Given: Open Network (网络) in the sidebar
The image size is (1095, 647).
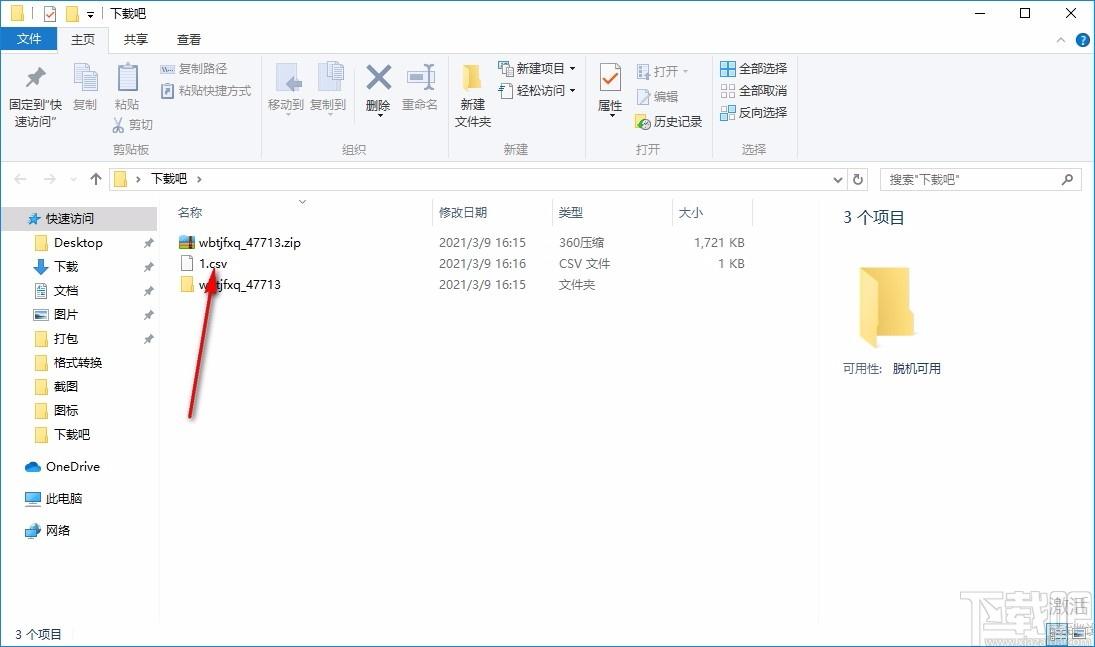Looking at the screenshot, I should 58,530.
